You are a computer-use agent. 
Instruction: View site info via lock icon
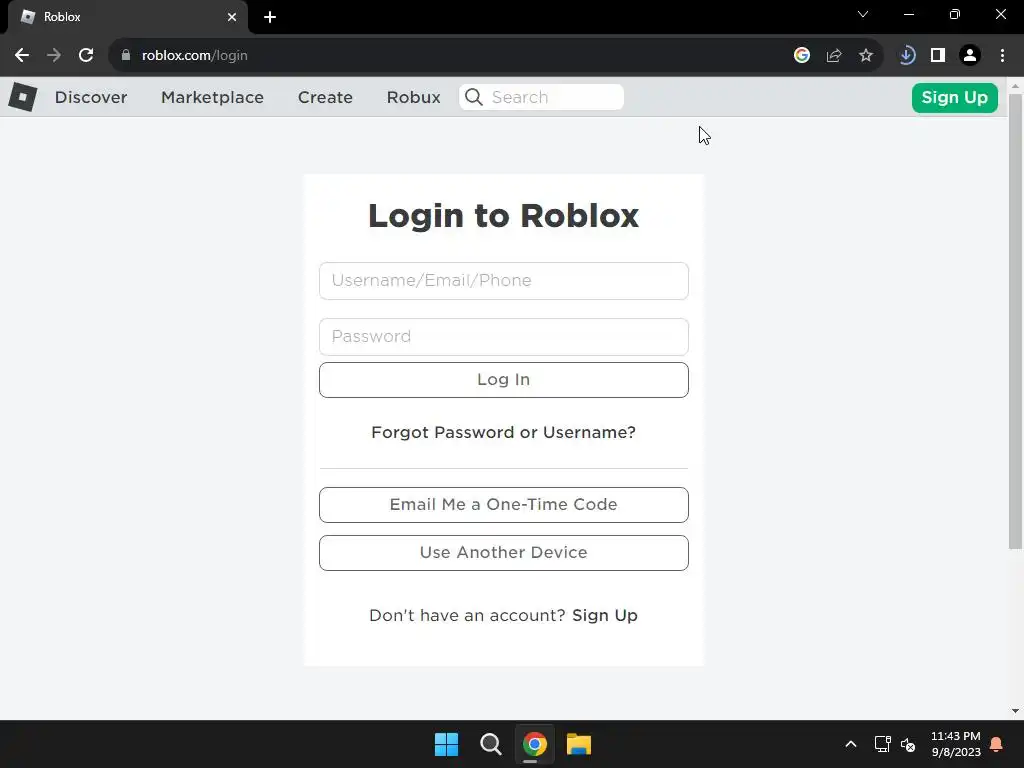(x=126, y=56)
